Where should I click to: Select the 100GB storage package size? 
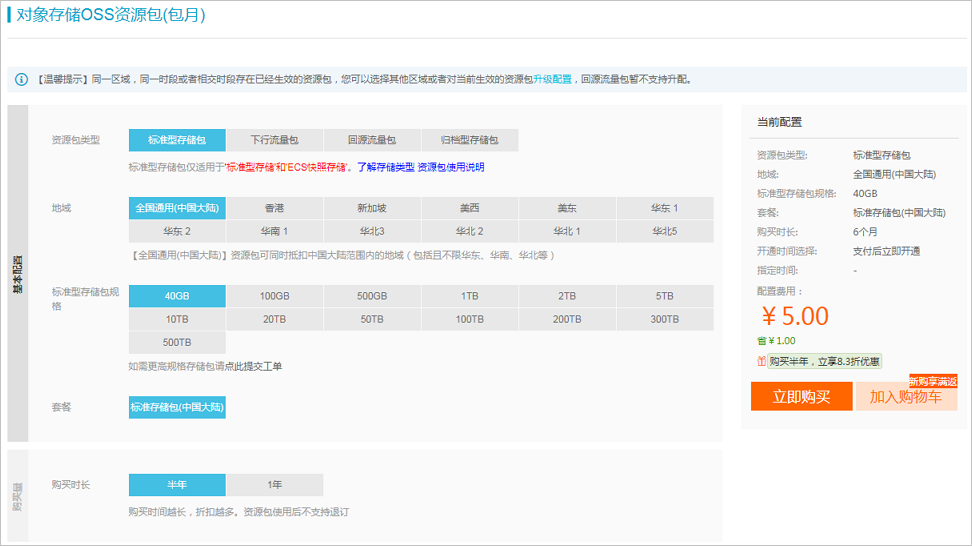click(x=275, y=296)
